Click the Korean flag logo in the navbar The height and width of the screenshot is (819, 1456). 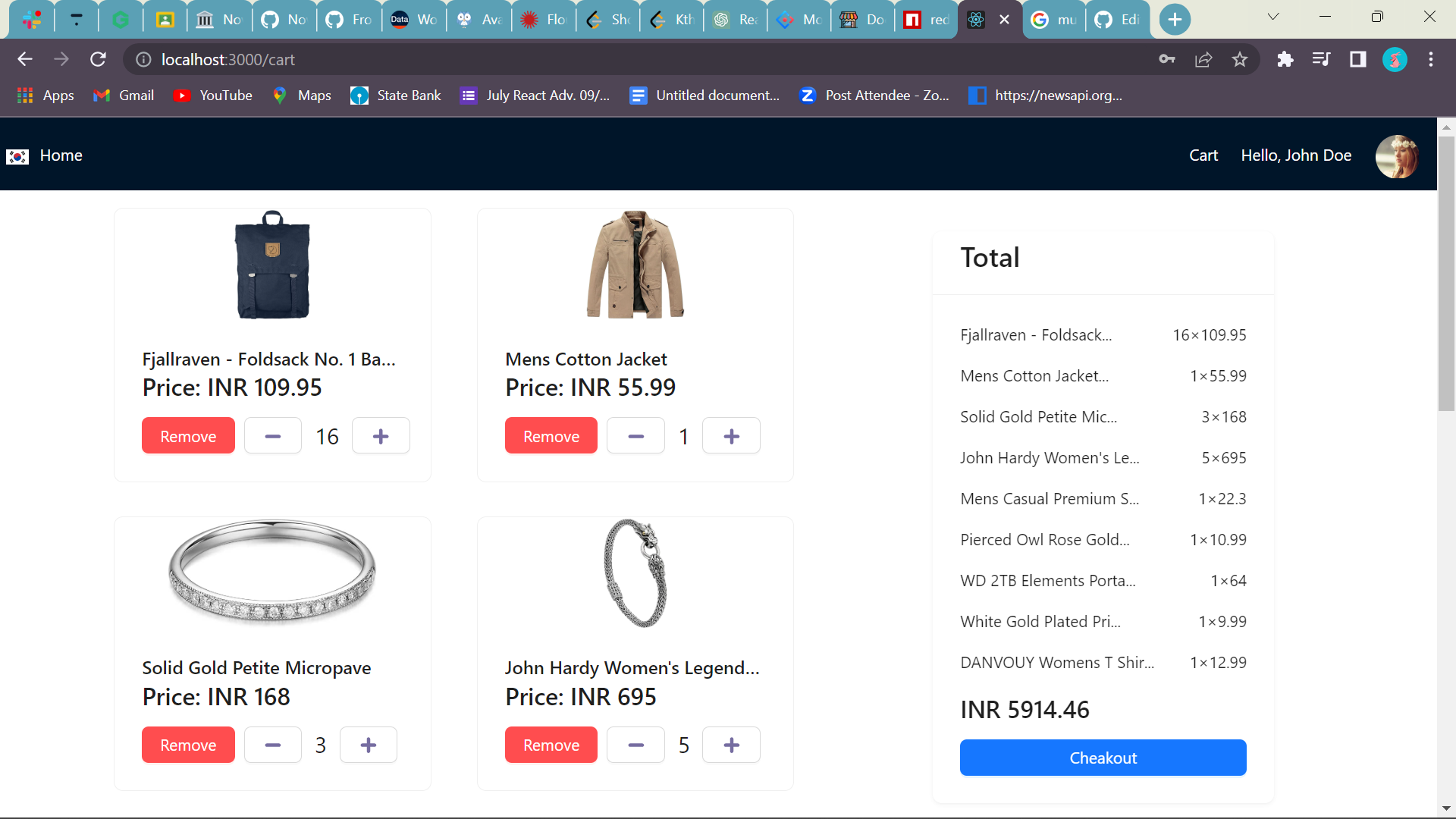pyautogui.click(x=17, y=156)
